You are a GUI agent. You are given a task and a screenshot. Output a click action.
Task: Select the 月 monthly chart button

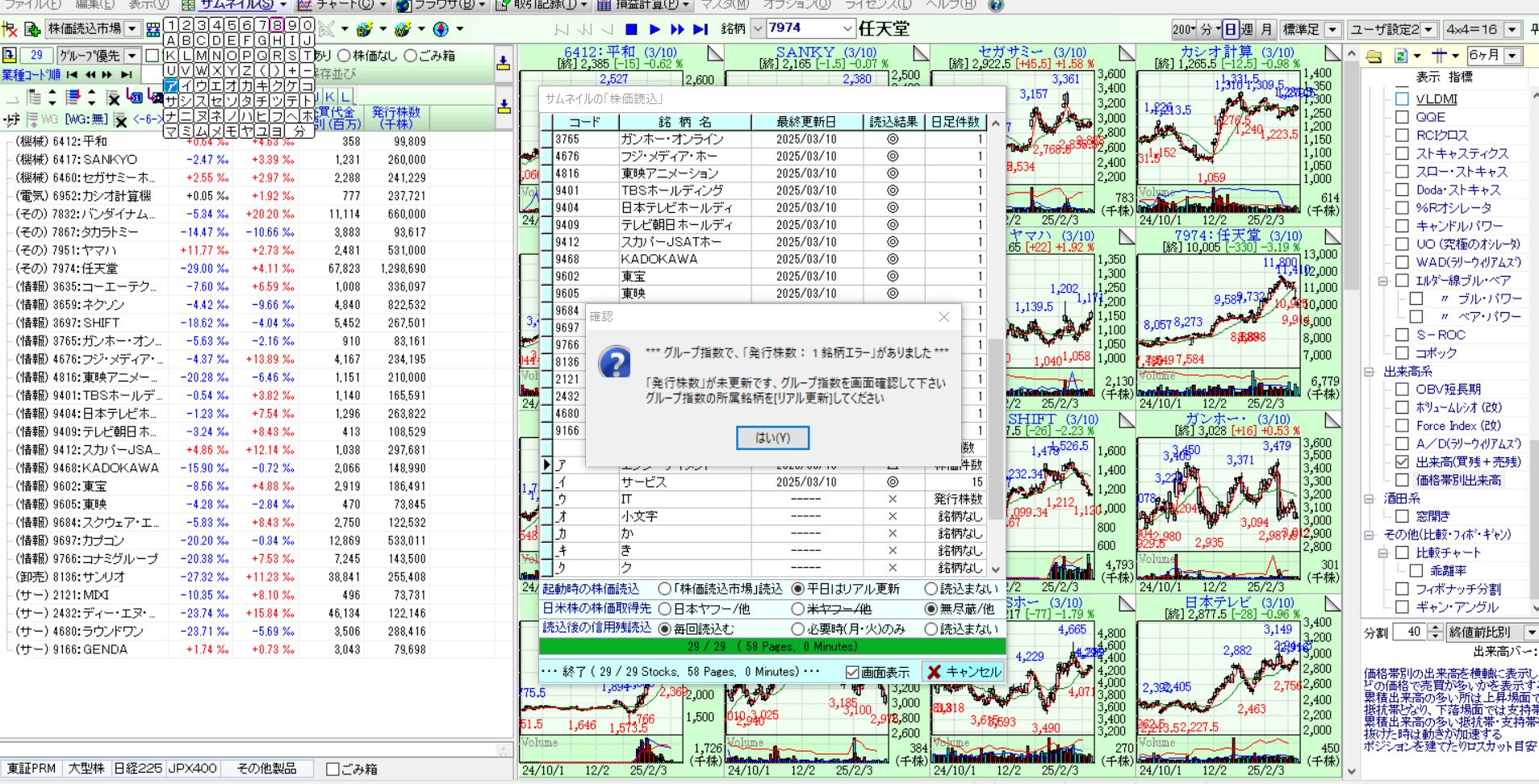coord(1267,30)
